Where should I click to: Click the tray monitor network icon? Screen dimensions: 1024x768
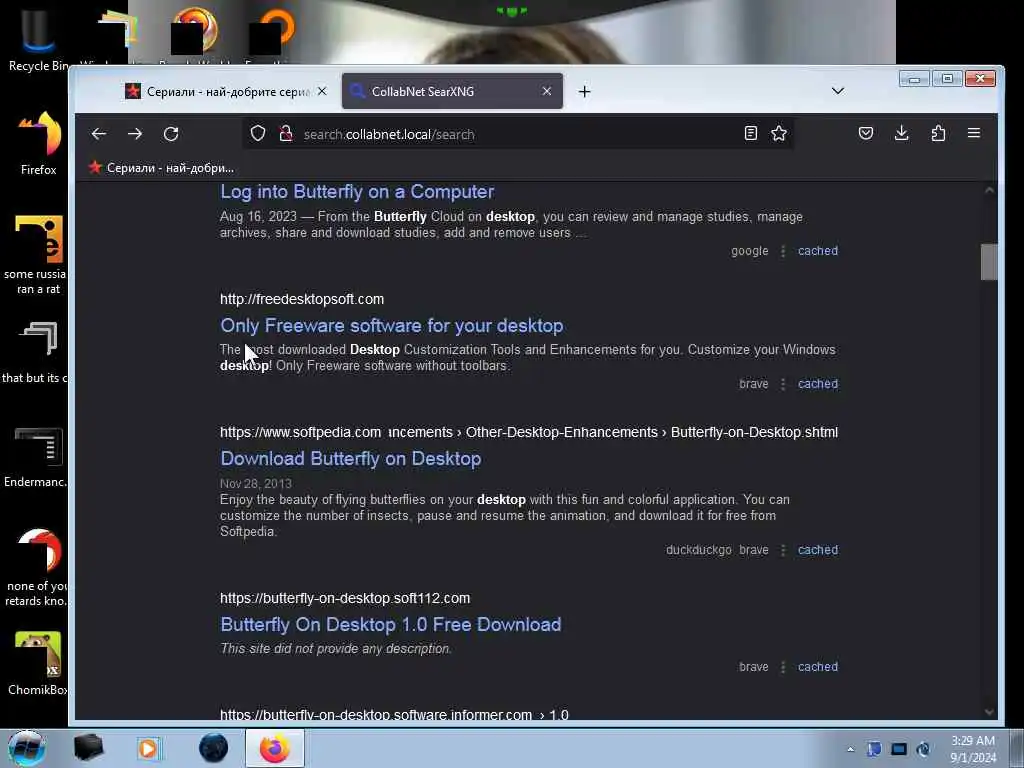click(899, 749)
